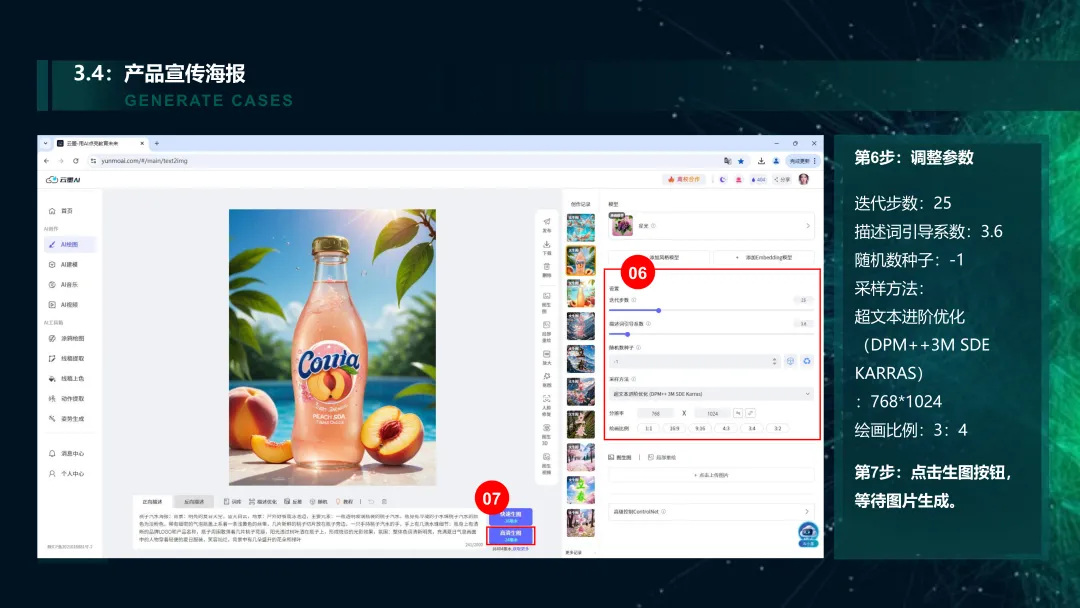Click the user avatar in page header
The width and height of the screenshot is (1080, 608).
pyautogui.click(x=803, y=179)
